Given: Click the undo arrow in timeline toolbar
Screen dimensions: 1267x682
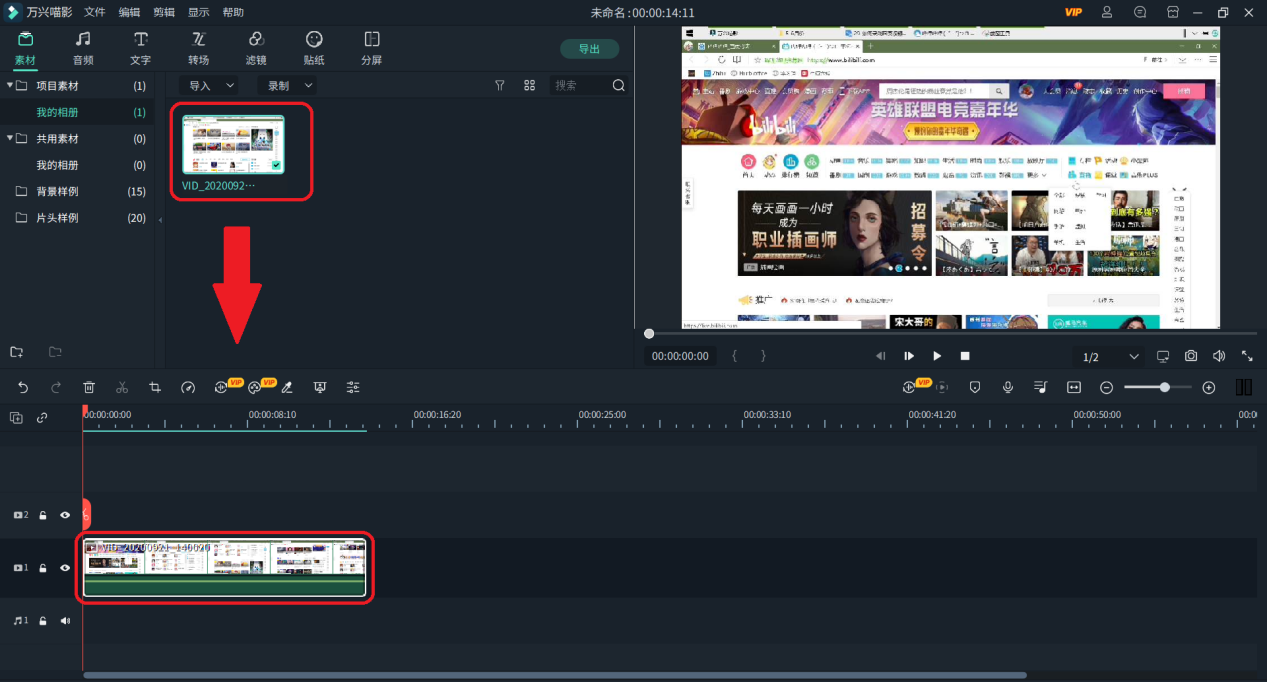Looking at the screenshot, I should pos(23,387).
